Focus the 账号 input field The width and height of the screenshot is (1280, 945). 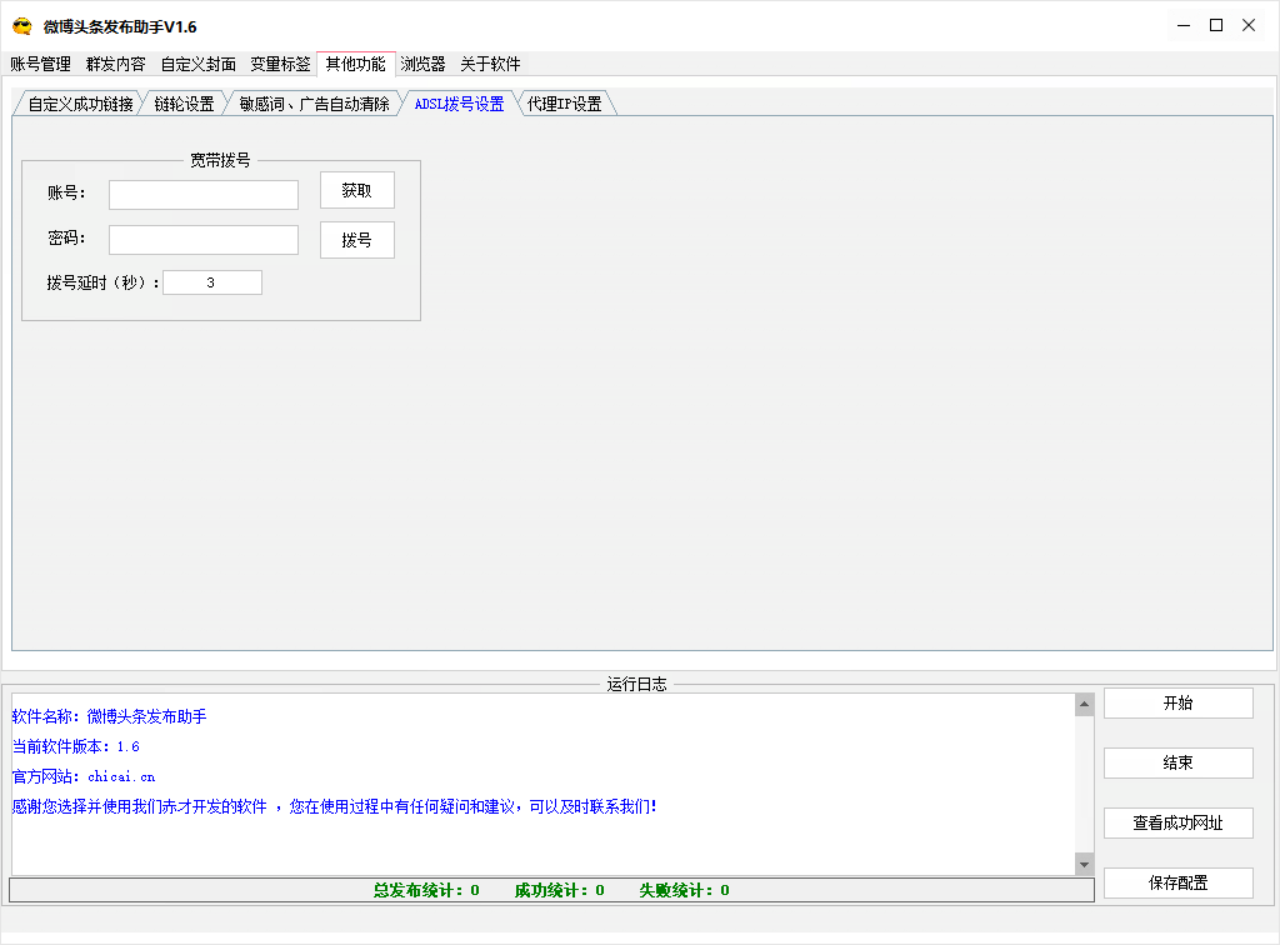(x=204, y=195)
